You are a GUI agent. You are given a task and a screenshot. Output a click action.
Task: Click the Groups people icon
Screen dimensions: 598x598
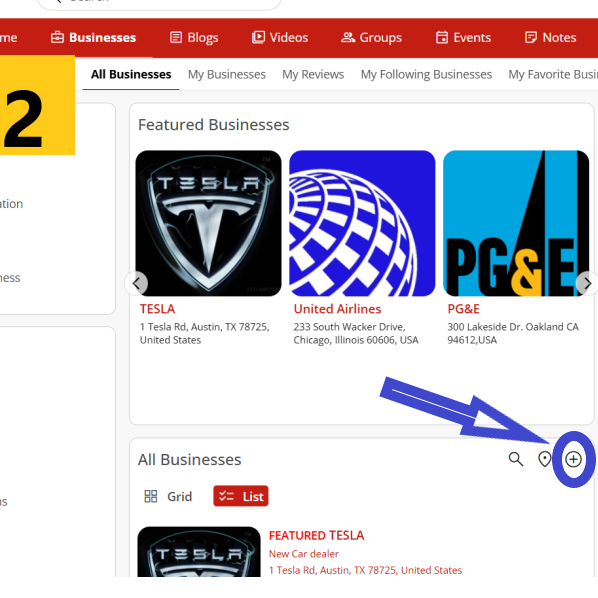348,37
